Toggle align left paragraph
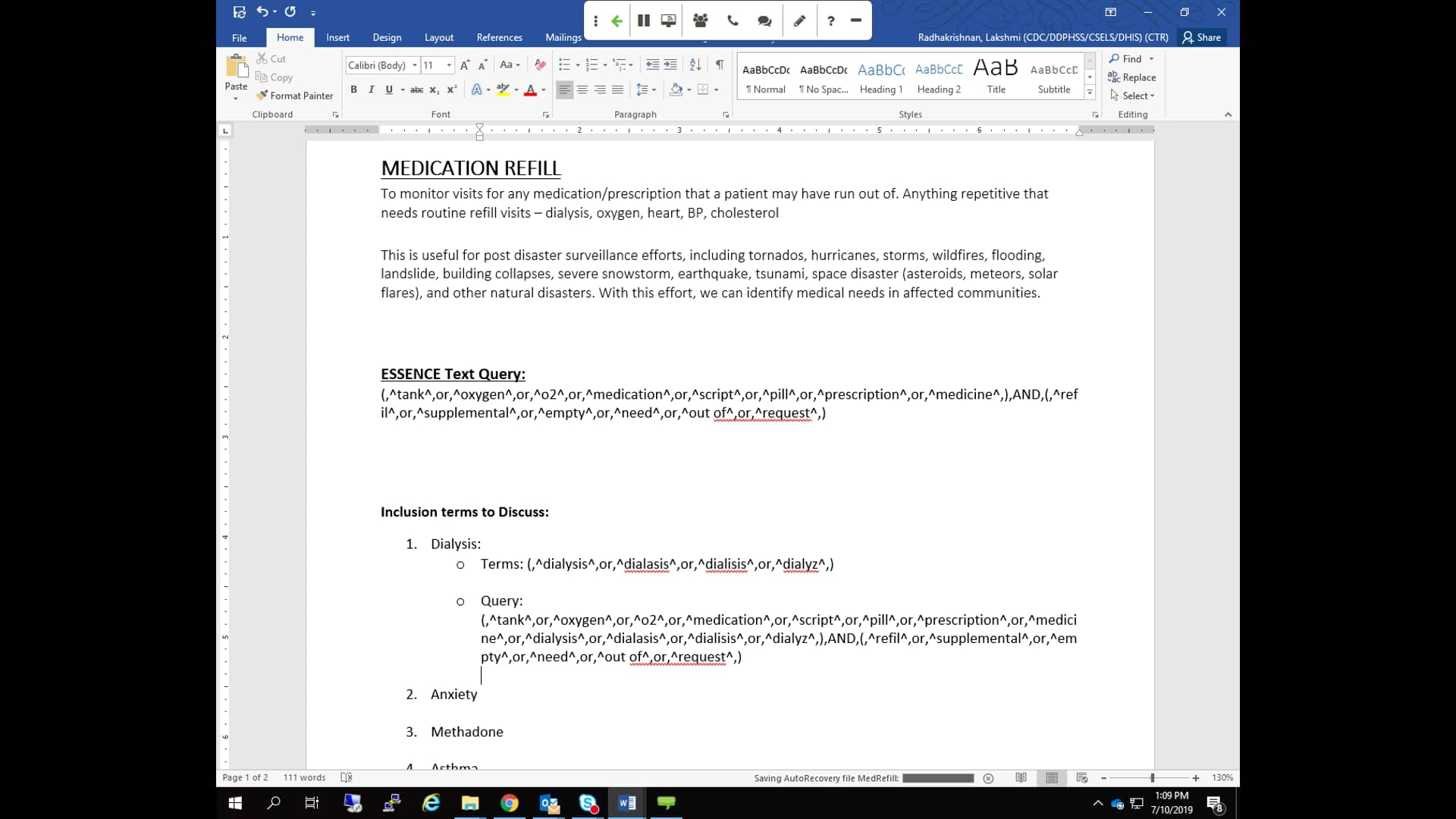Image resolution: width=1456 pixels, height=819 pixels. 564,89
